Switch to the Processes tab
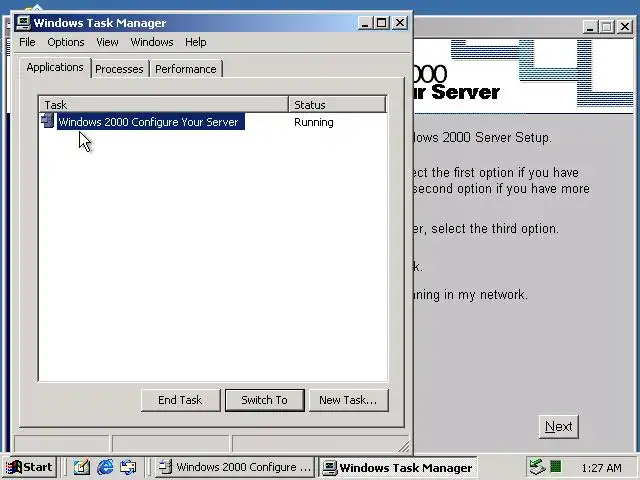Viewport: 640px width, 480px height. pyautogui.click(x=119, y=69)
